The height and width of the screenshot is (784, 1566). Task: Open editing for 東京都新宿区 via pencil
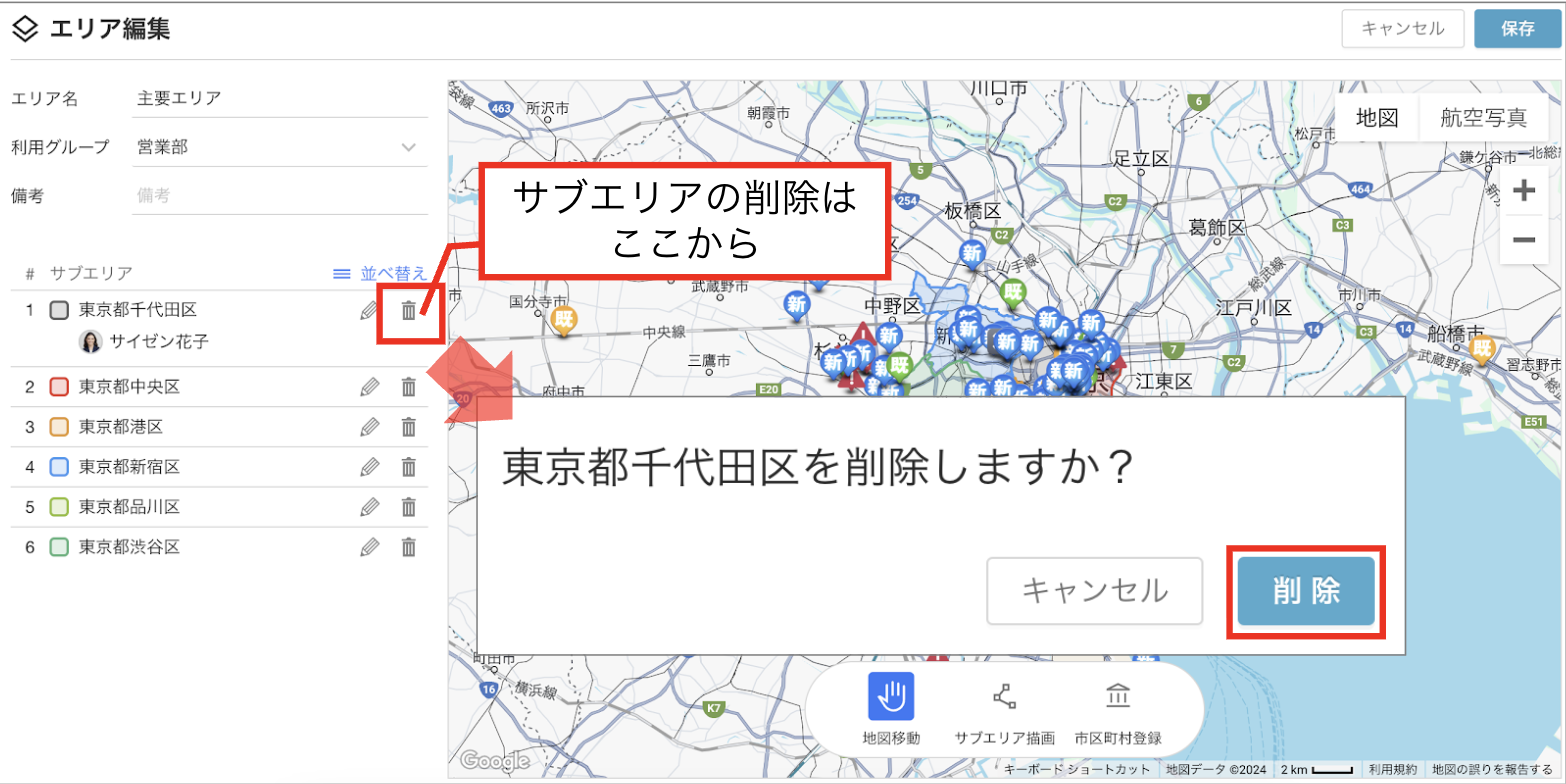[370, 467]
